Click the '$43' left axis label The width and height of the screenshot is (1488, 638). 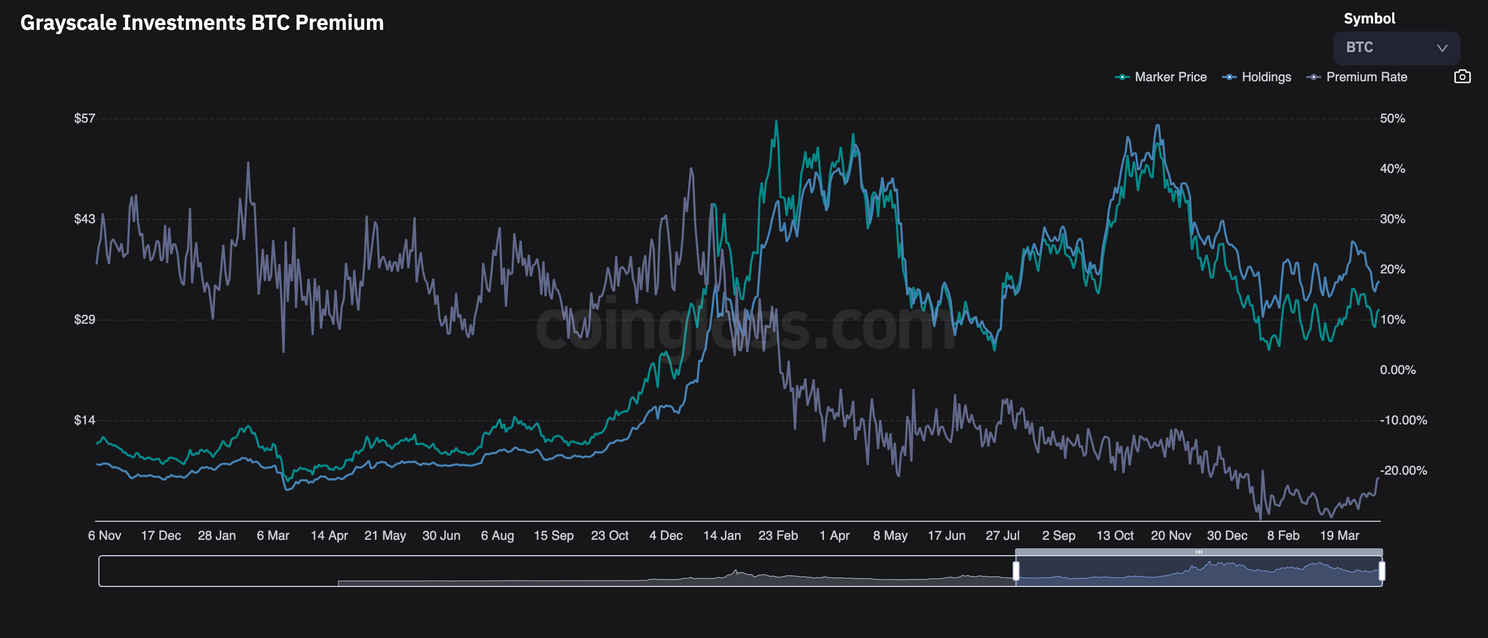point(84,219)
